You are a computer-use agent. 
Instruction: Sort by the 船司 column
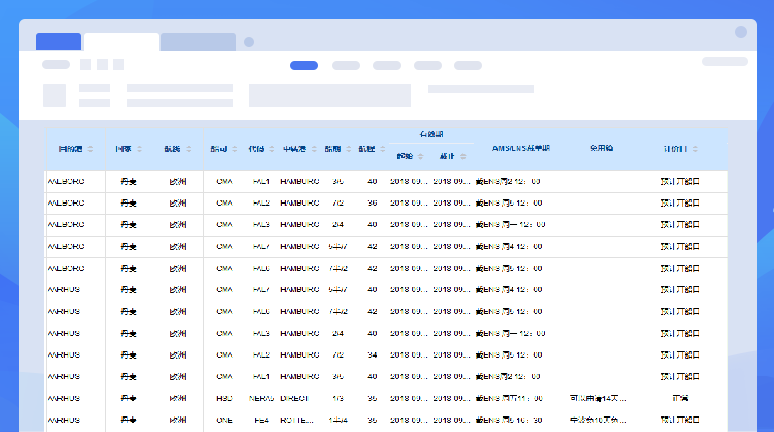(x=235, y=149)
